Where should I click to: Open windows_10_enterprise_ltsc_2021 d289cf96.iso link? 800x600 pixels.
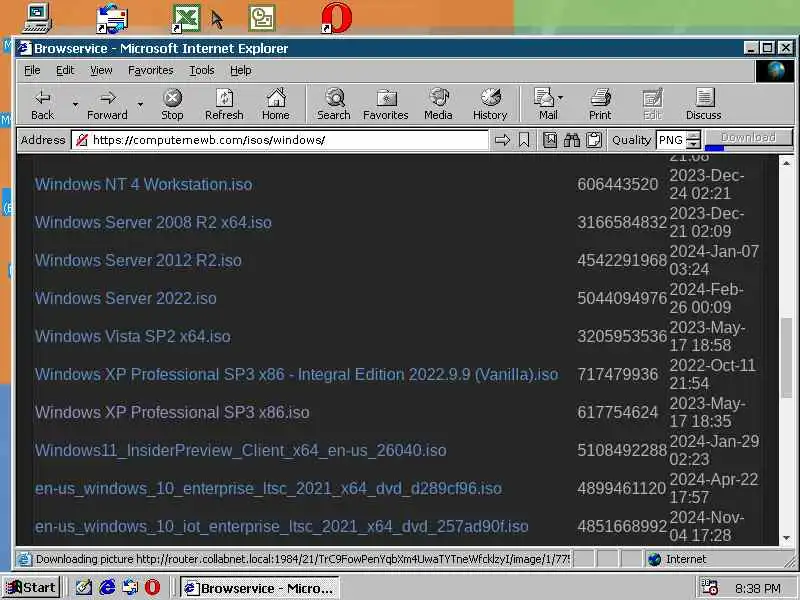(x=268, y=488)
